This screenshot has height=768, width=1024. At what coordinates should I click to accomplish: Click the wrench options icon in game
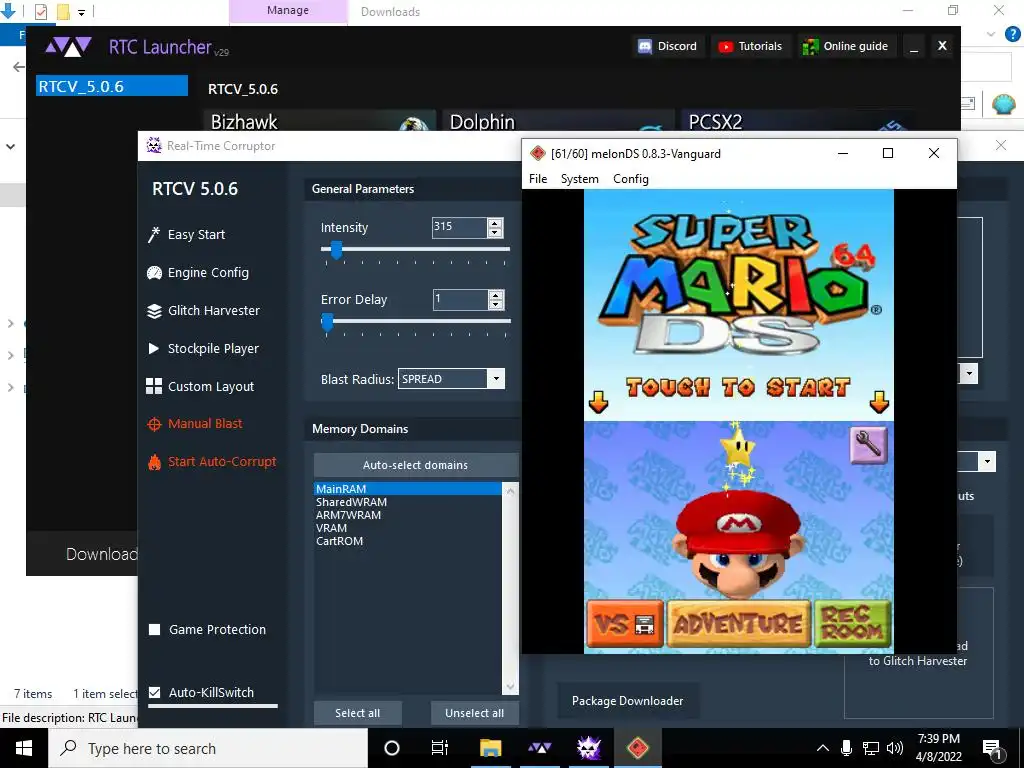point(869,445)
